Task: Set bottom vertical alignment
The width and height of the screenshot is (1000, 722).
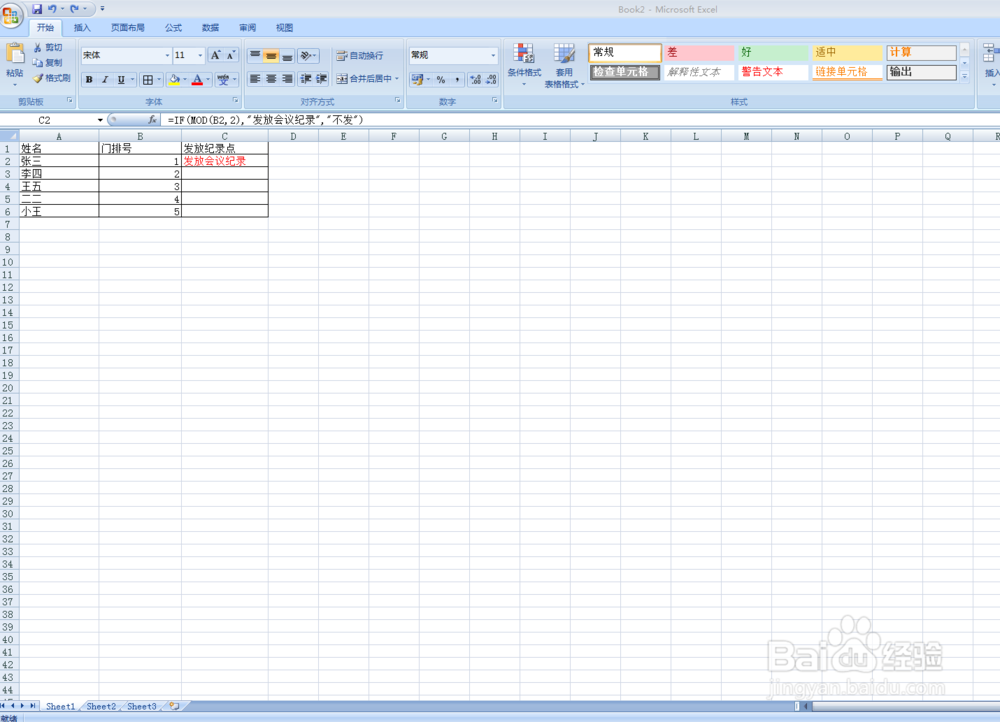Action: tap(287, 55)
